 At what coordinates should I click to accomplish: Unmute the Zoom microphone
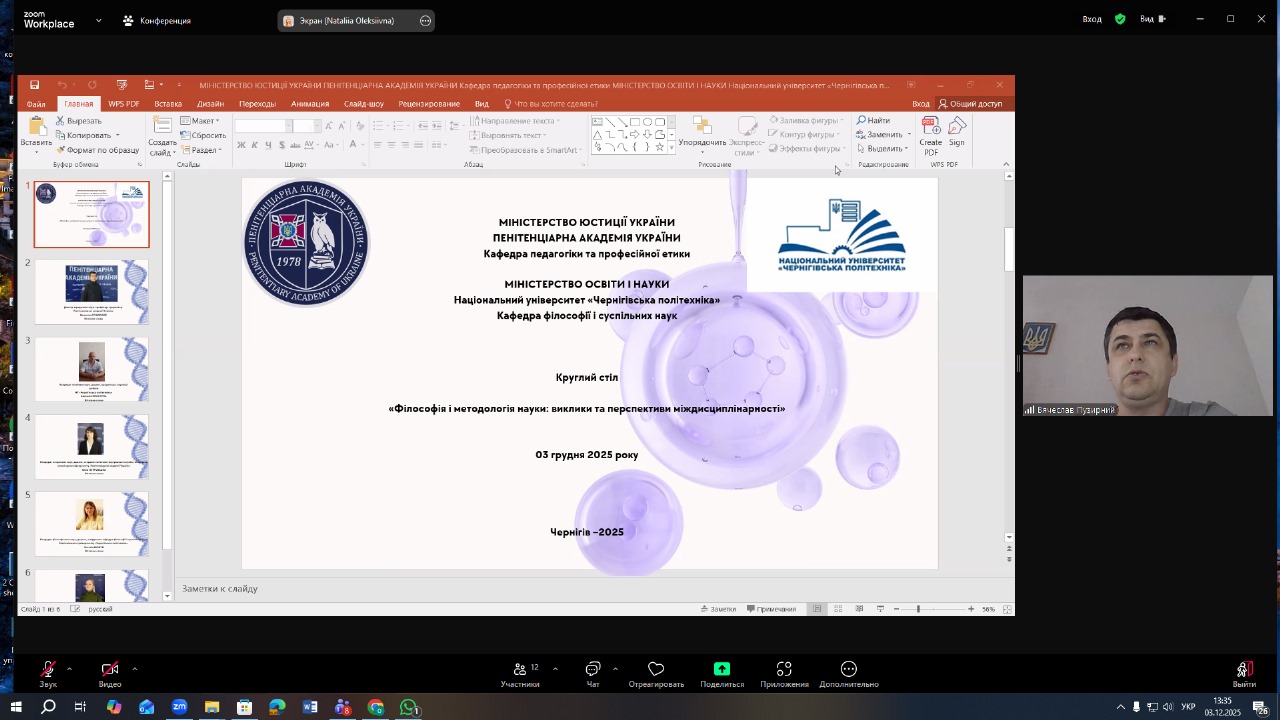point(48,669)
